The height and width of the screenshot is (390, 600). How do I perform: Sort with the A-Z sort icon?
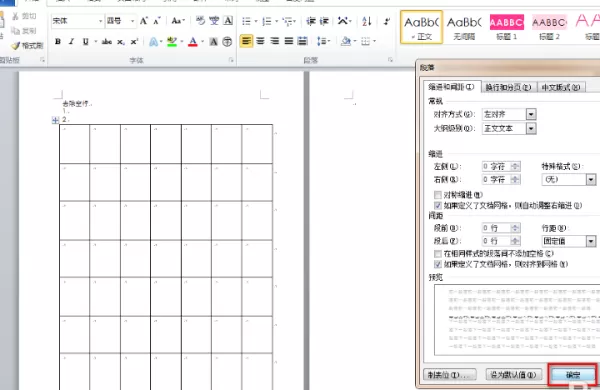[x=367, y=21]
